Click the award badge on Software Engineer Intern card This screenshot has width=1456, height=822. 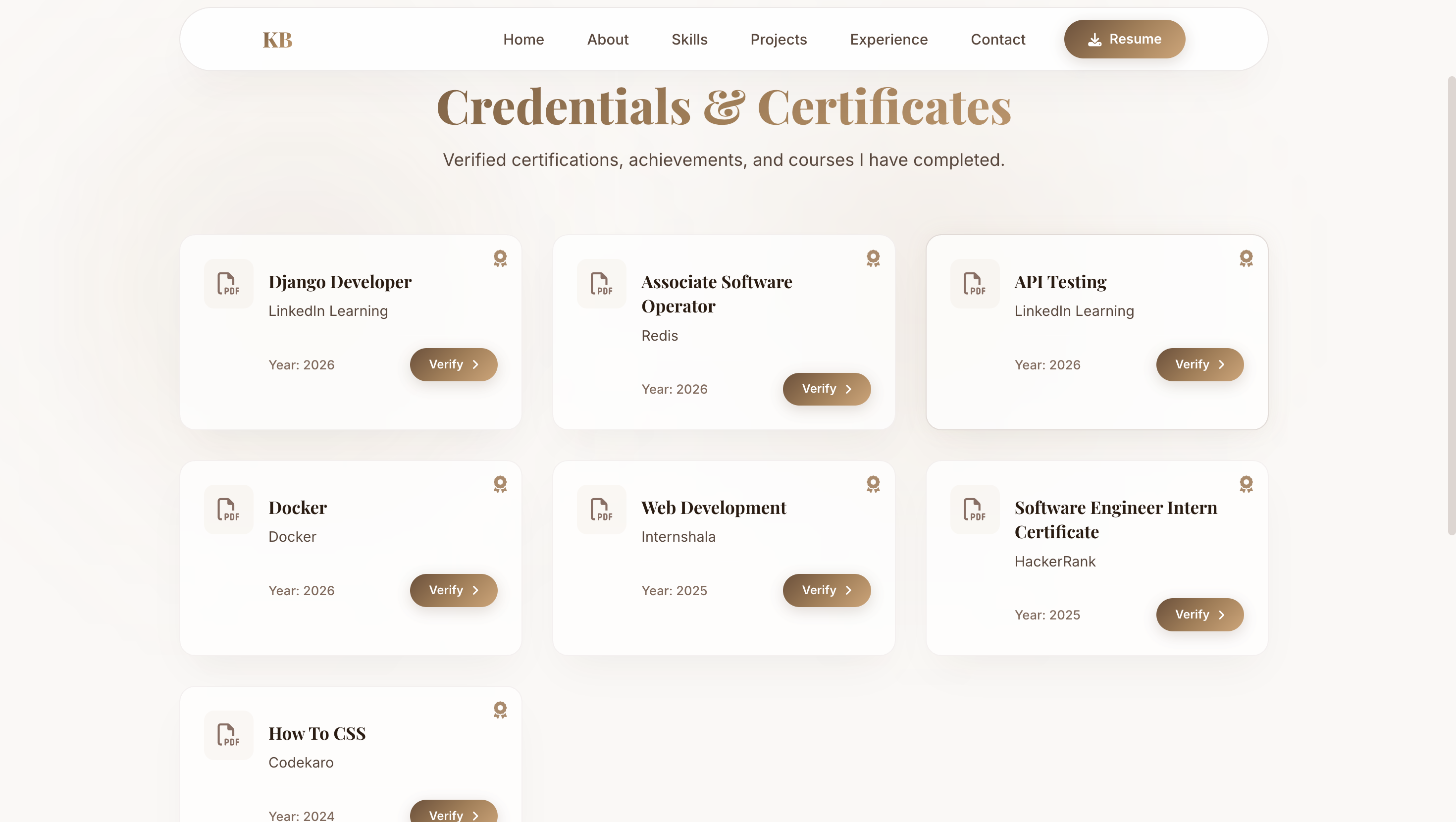tap(1246, 484)
